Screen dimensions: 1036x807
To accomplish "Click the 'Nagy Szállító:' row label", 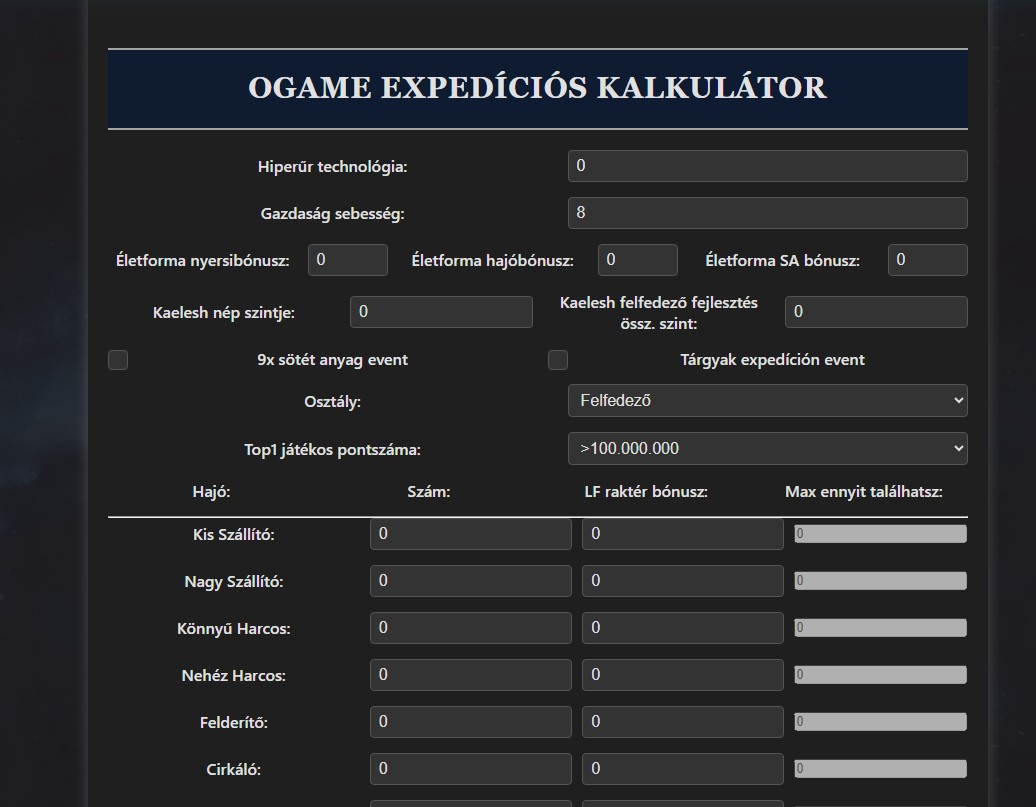I will (234, 582).
